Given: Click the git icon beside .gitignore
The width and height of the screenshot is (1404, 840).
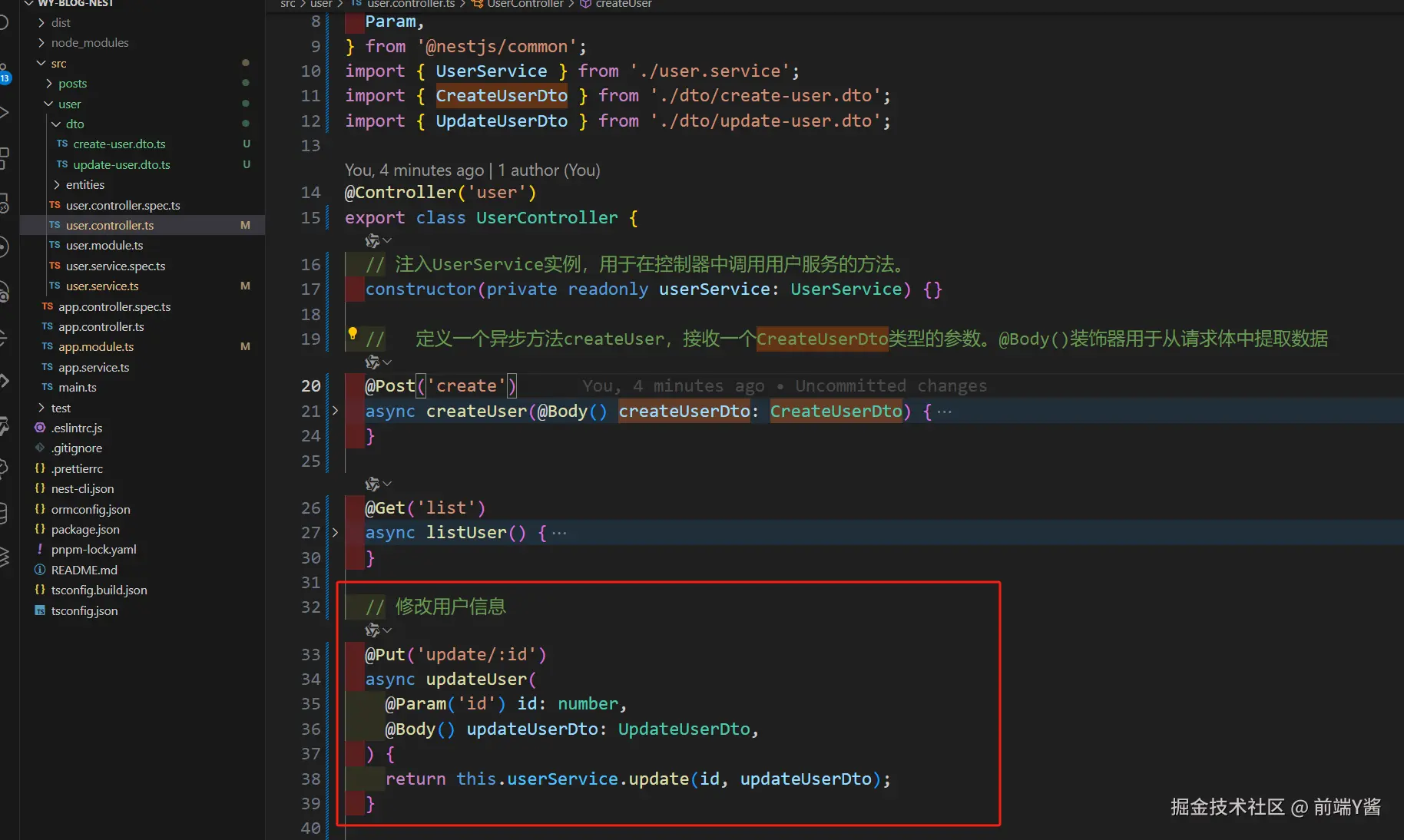Looking at the screenshot, I should [x=40, y=448].
